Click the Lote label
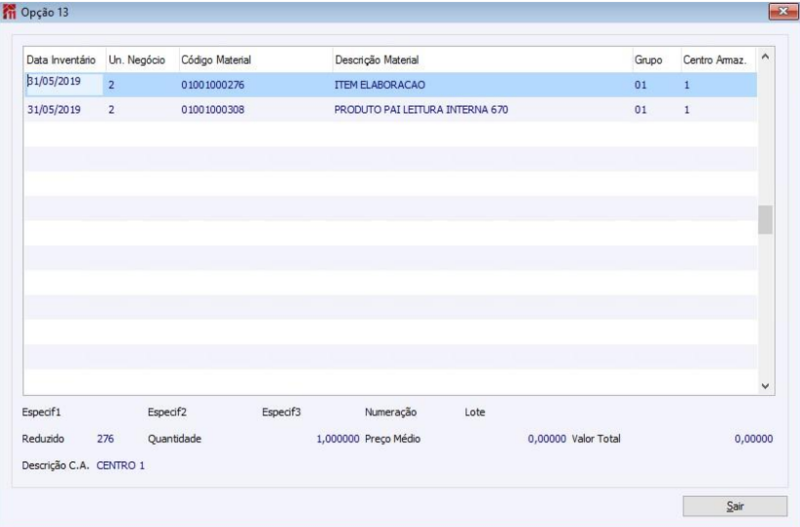Image resolution: width=800 pixels, height=527 pixels. point(474,412)
